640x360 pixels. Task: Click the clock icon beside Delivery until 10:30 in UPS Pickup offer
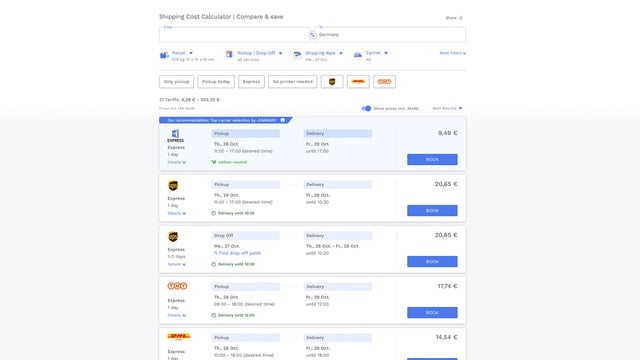pos(213,213)
